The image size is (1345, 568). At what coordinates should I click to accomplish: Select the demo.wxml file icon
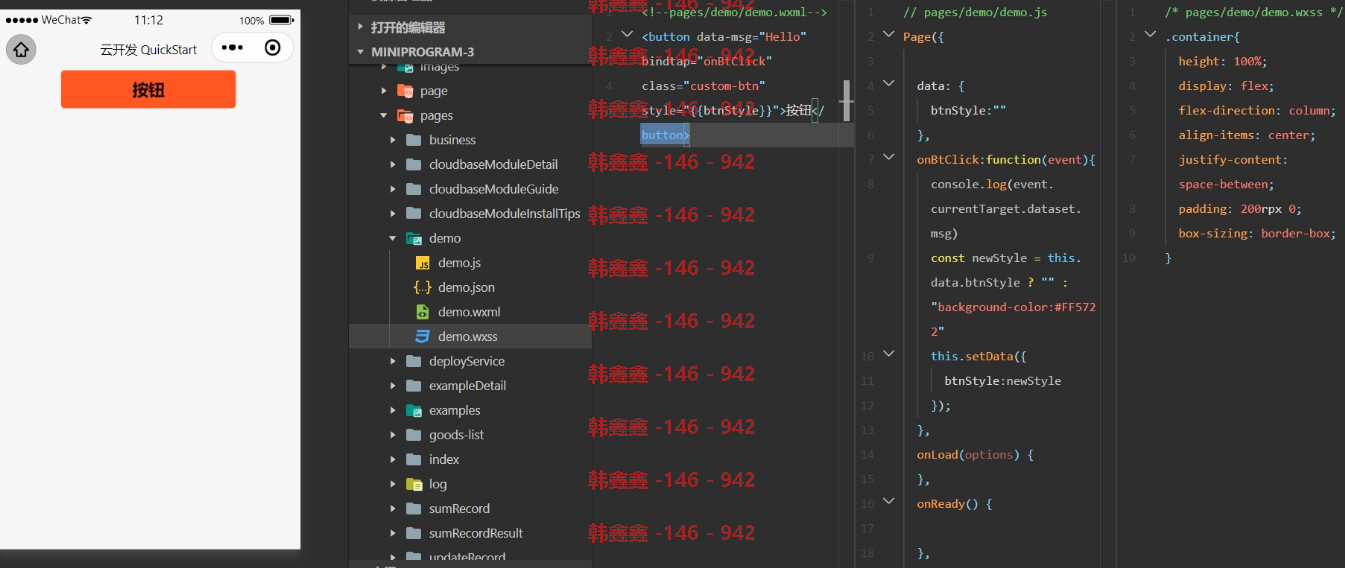[423, 312]
